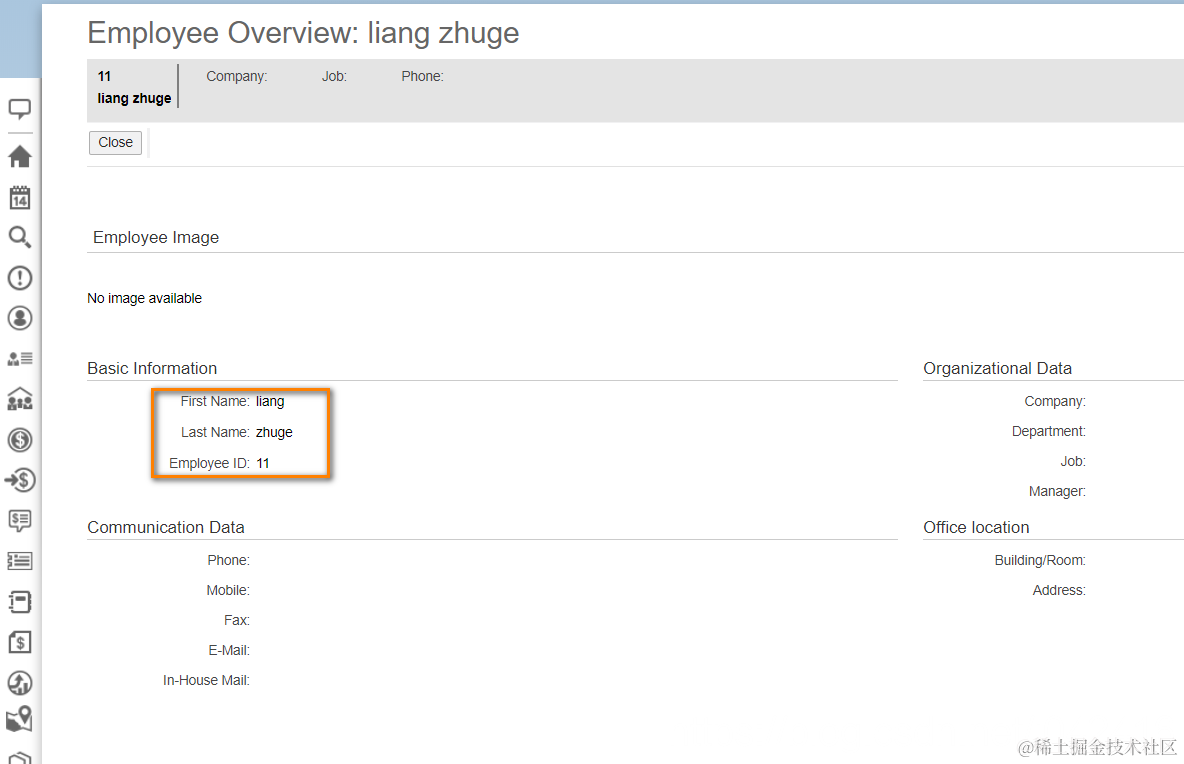Select the last name value 'zhuge'

pyautogui.click(x=274, y=433)
